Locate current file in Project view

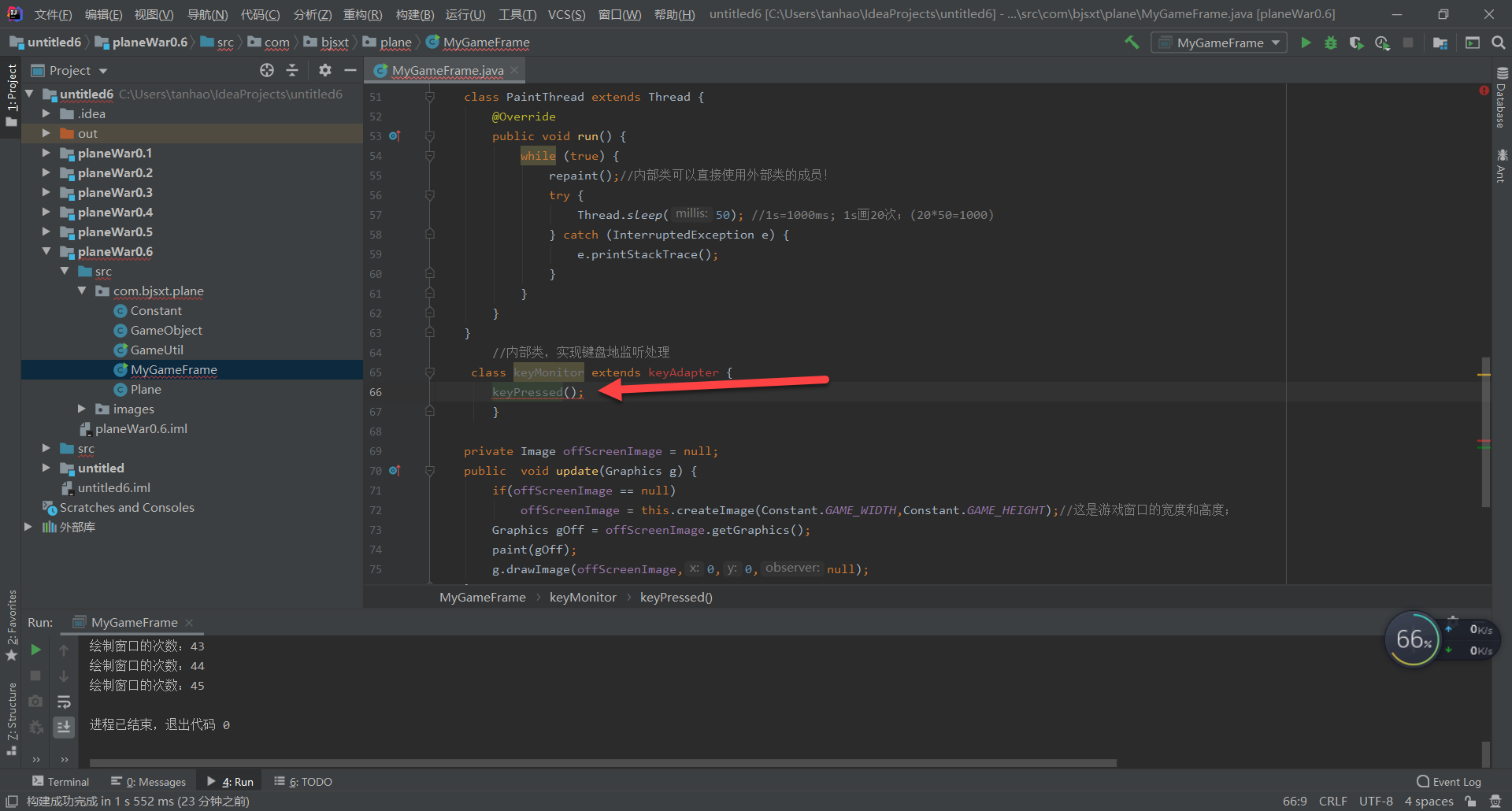[x=267, y=70]
